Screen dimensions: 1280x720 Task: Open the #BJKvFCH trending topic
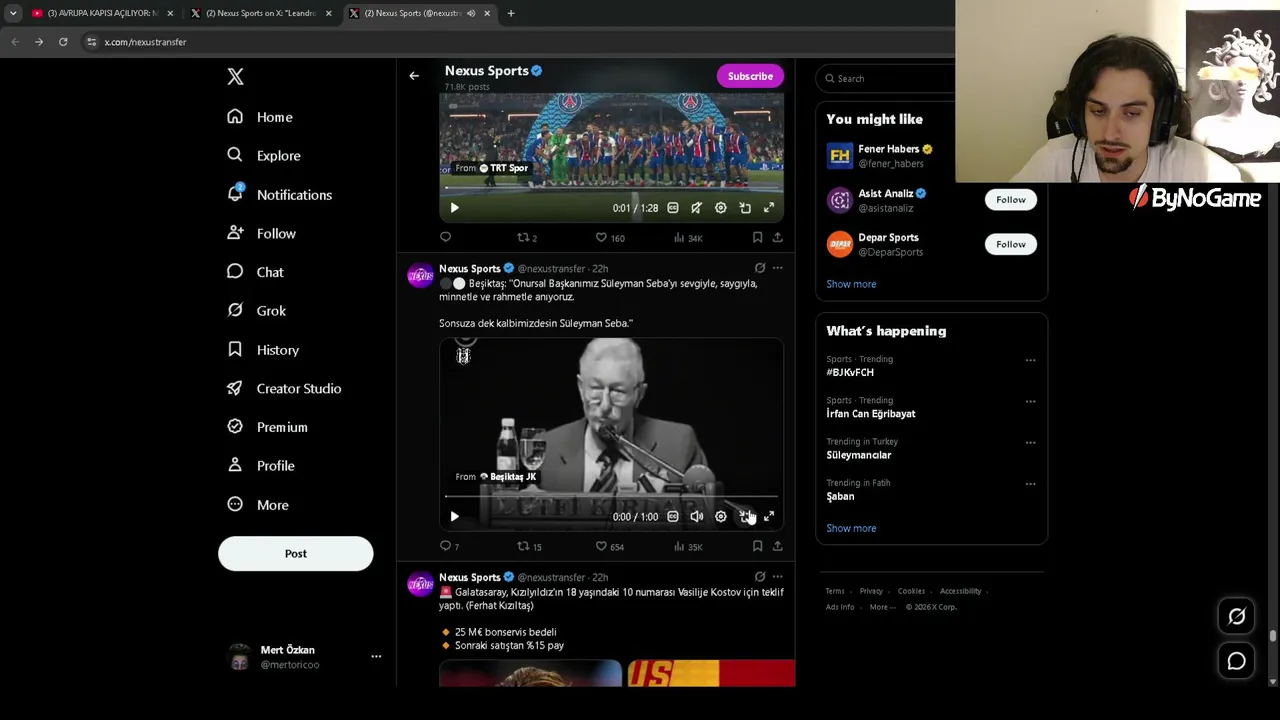(850, 372)
